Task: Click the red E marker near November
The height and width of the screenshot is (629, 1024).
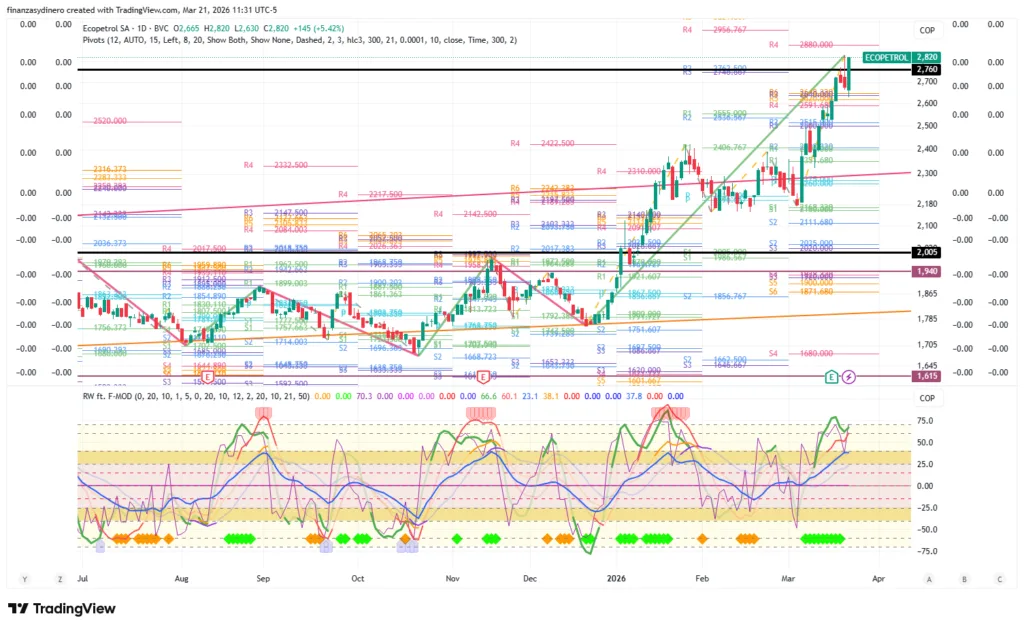Action: [484, 377]
